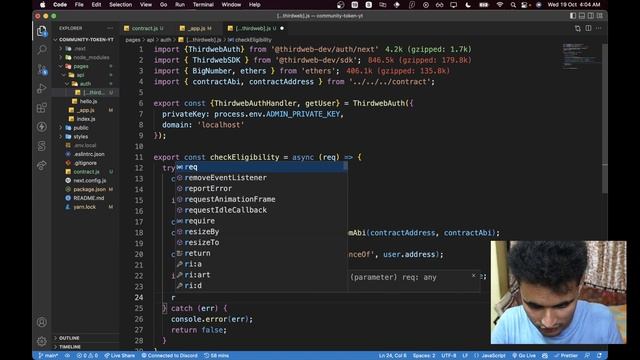Select 'return' autocomplete suggestion
Viewport: 640px width, 360px height.
point(261,253)
